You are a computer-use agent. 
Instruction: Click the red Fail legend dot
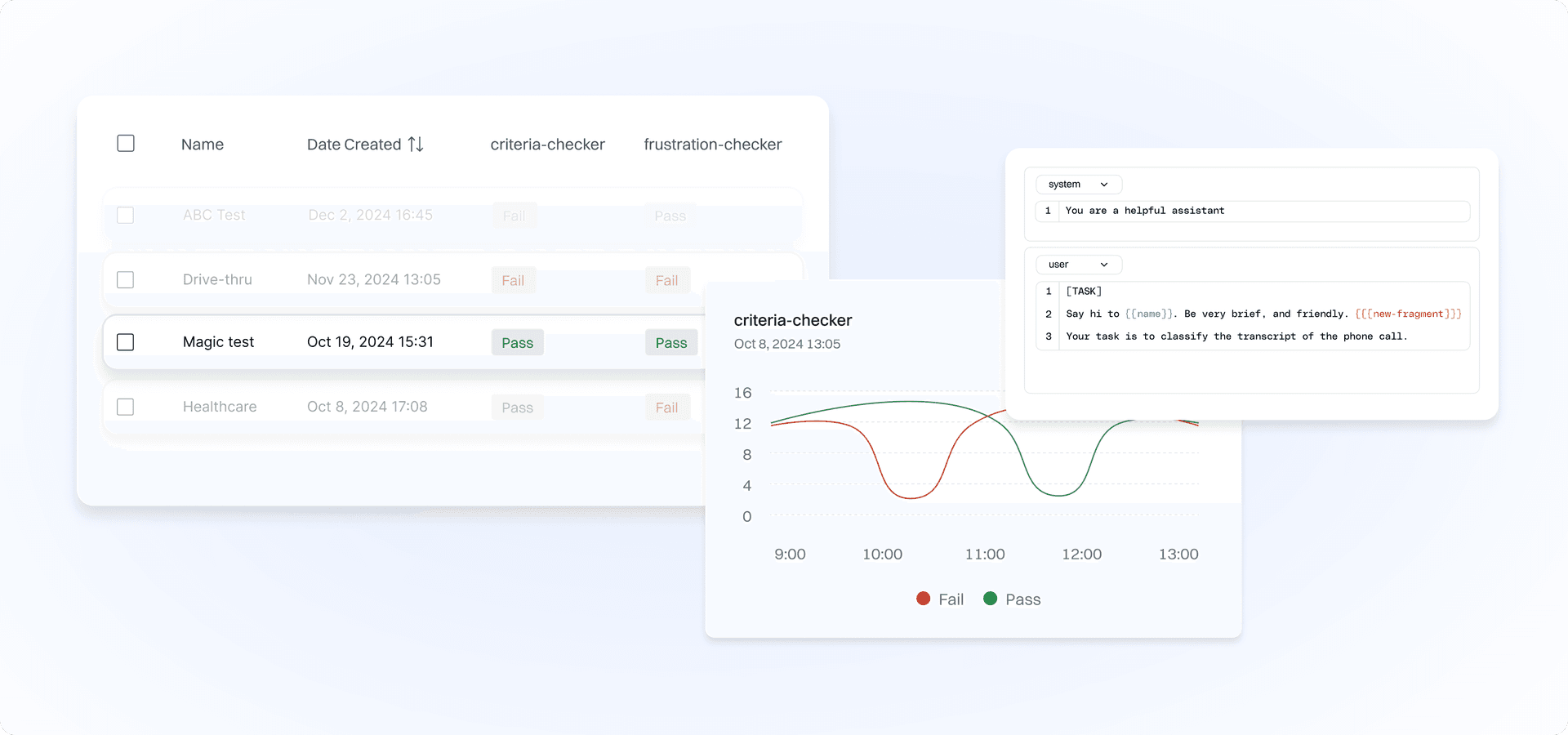924,599
